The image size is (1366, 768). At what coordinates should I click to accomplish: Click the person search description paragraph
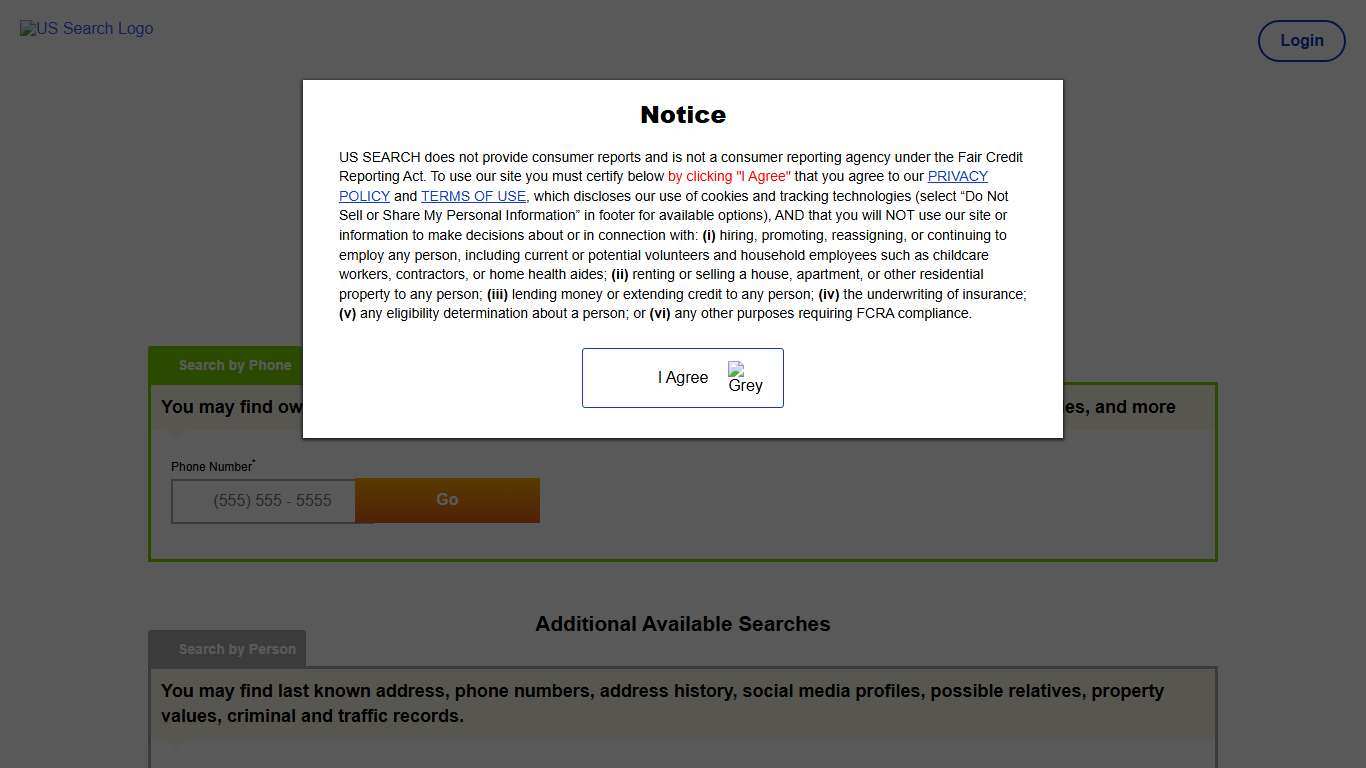click(662, 703)
